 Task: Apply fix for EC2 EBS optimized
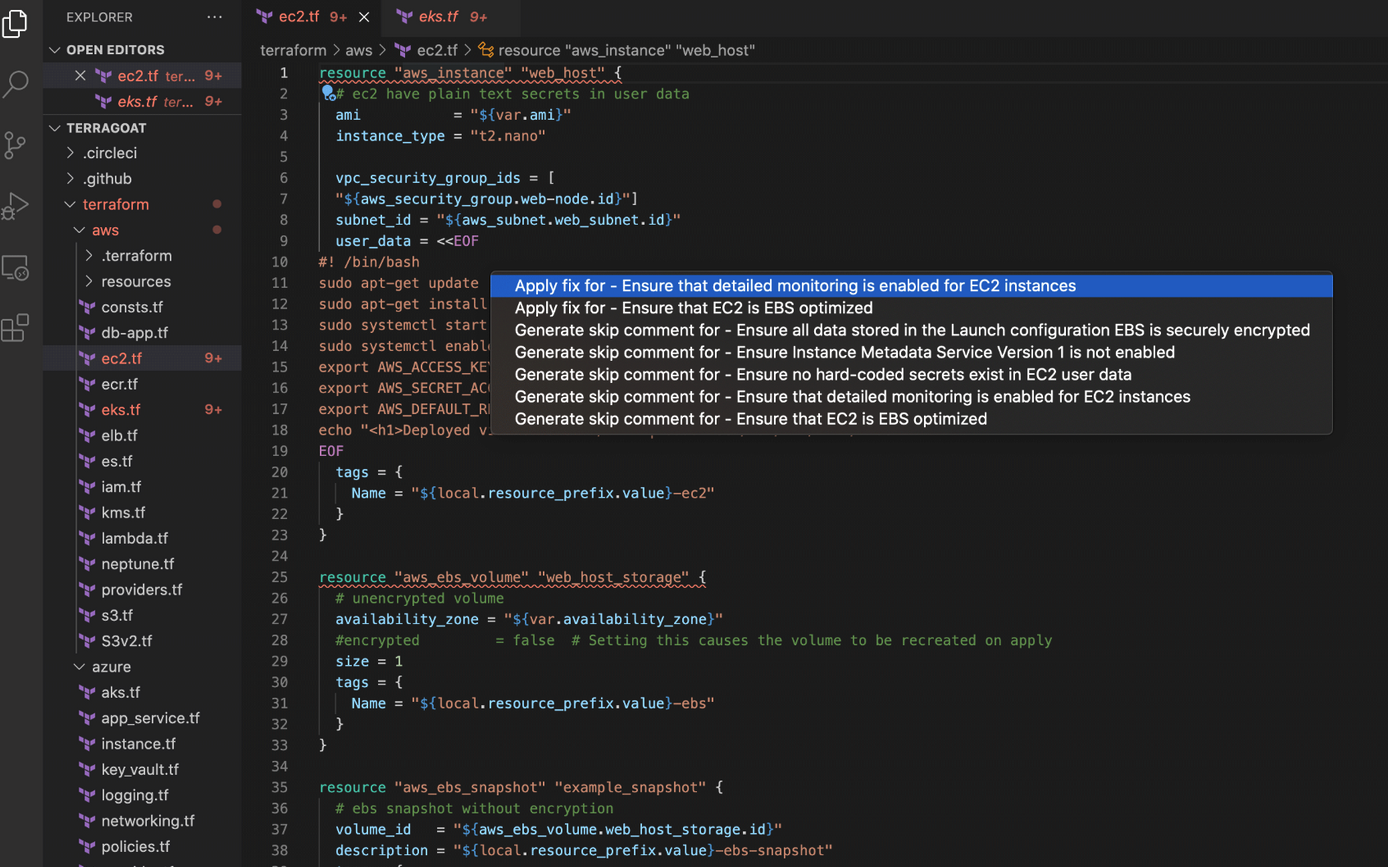pyautogui.click(x=693, y=307)
